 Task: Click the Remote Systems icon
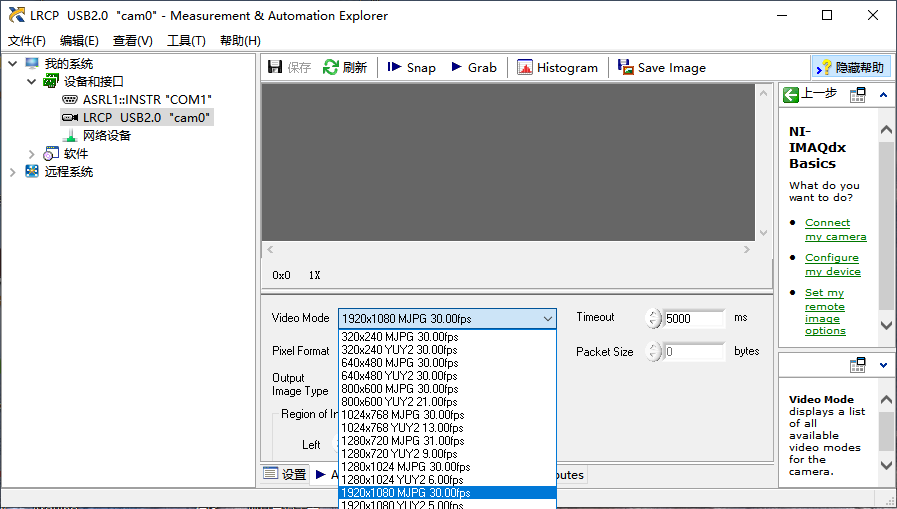point(32,171)
